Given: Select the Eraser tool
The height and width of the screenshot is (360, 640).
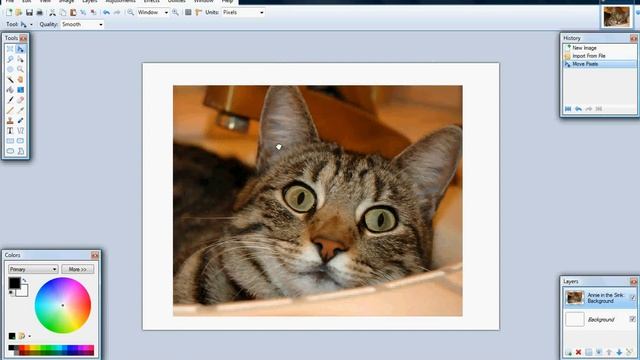Looking at the screenshot, I should click(x=20, y=100).
